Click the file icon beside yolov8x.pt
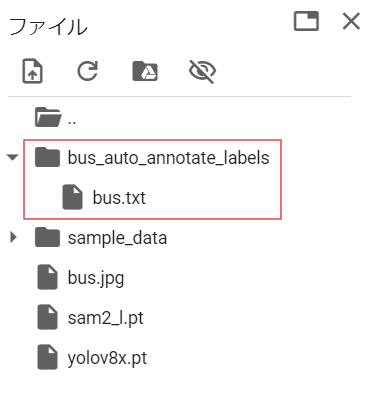 (47, 357)
